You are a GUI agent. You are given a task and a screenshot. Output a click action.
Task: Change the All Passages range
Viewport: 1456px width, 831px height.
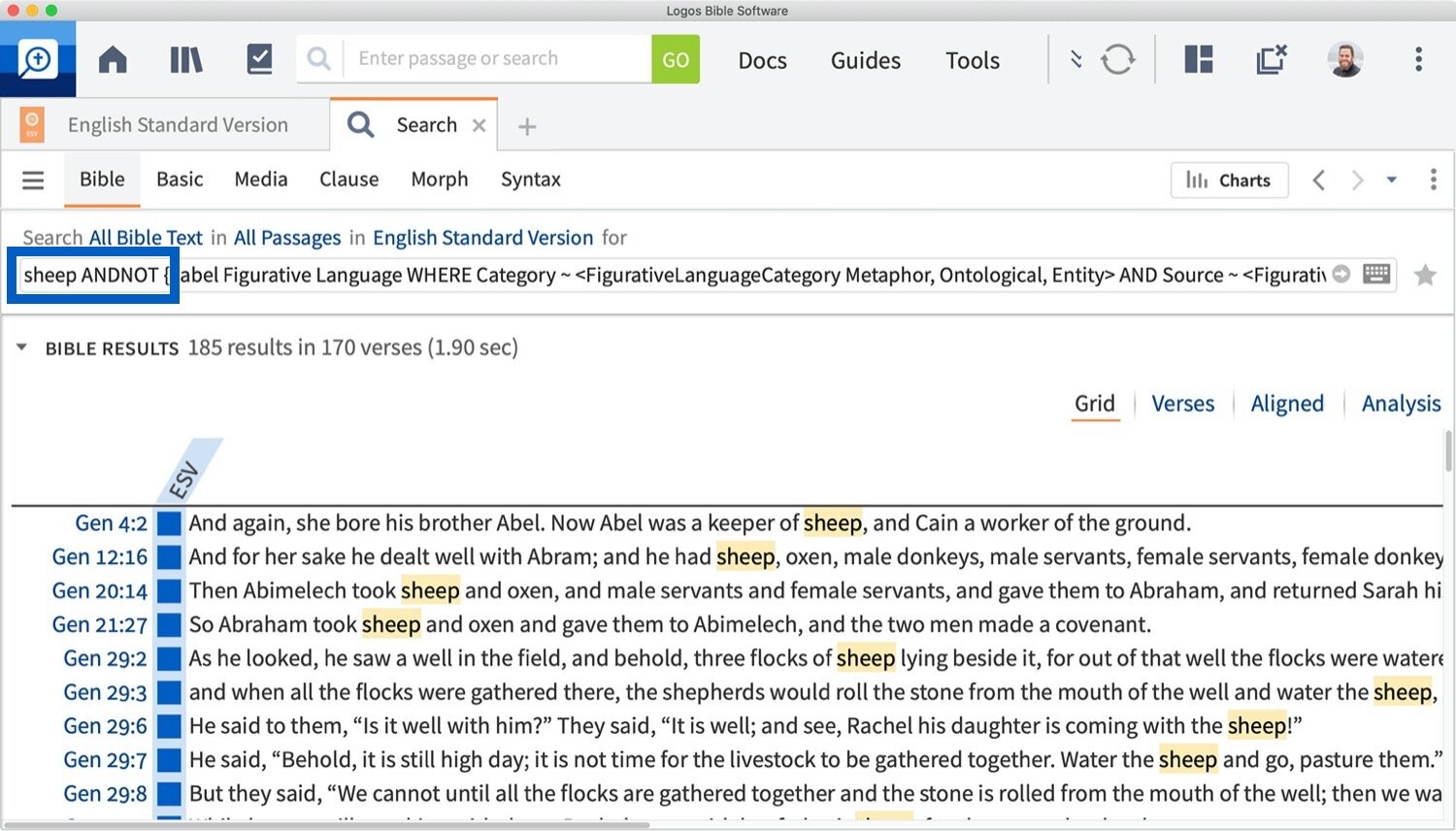[x=287, y=238]
